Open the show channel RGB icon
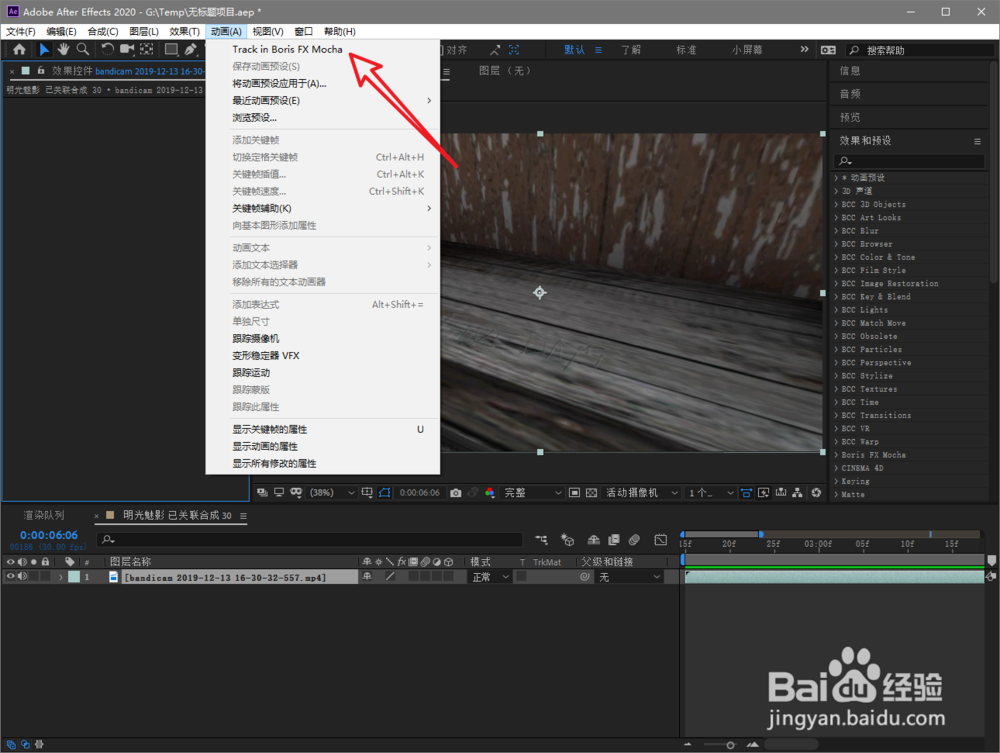This screenshot has height=753, width=1000. [490, 493]
